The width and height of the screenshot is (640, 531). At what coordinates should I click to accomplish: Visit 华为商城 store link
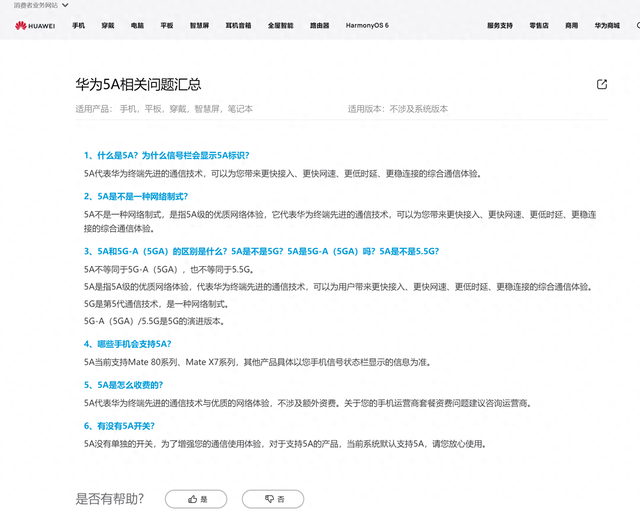[607, 25]
